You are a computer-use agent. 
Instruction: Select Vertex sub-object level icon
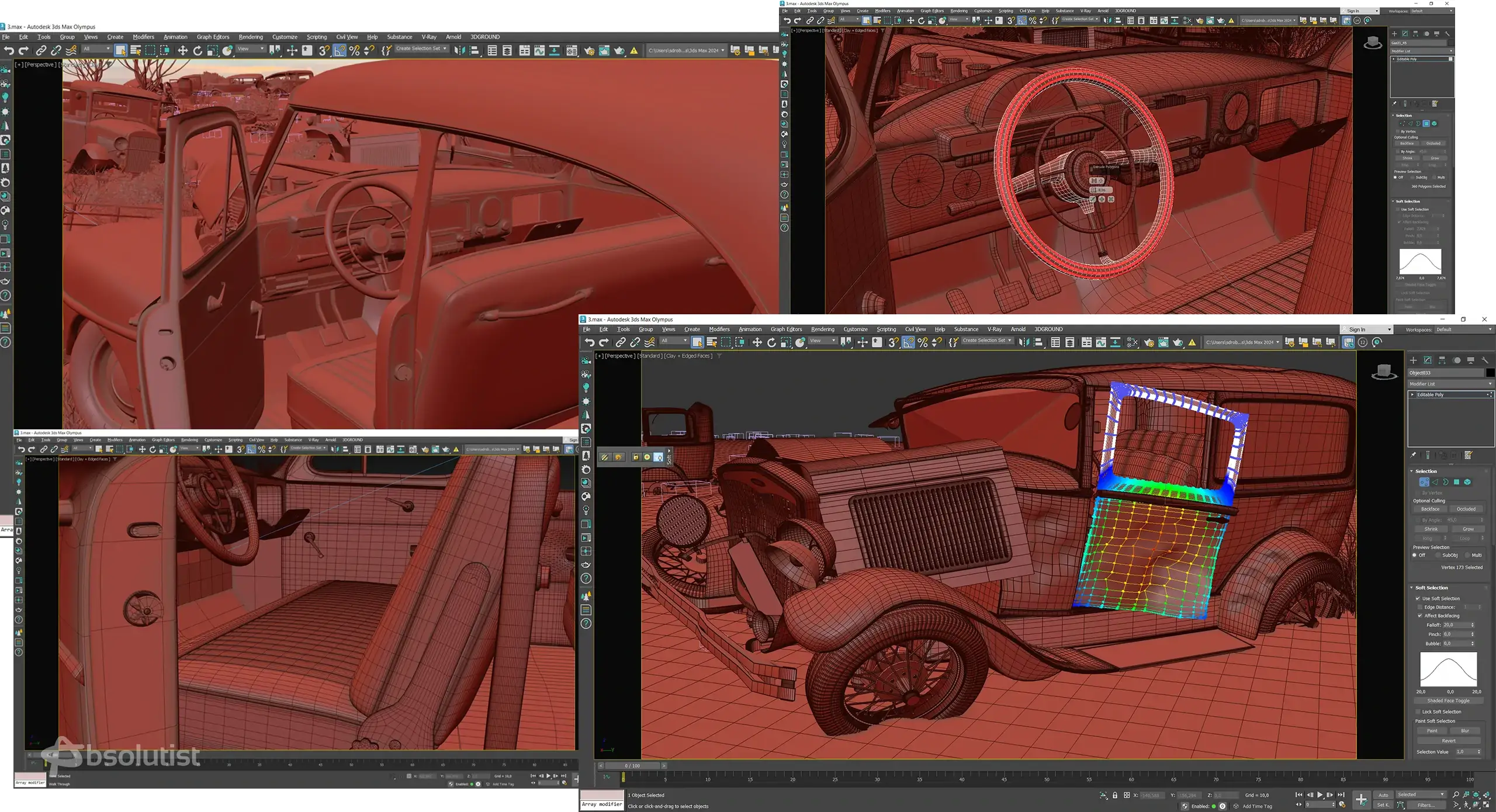pyautogui.click(x=1424, y=482)
